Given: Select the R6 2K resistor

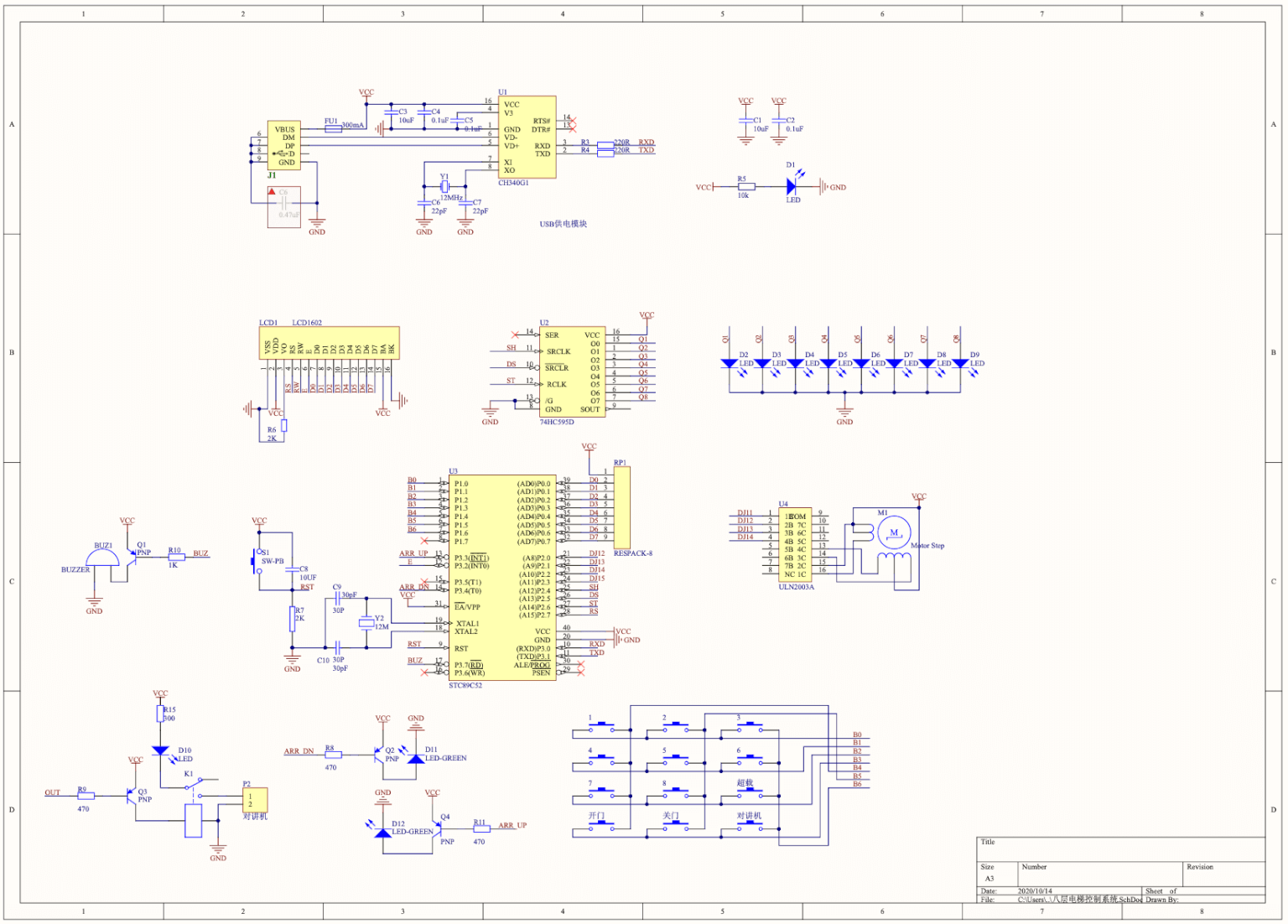Looking at the screenshot, I should (x=284, y=426).
